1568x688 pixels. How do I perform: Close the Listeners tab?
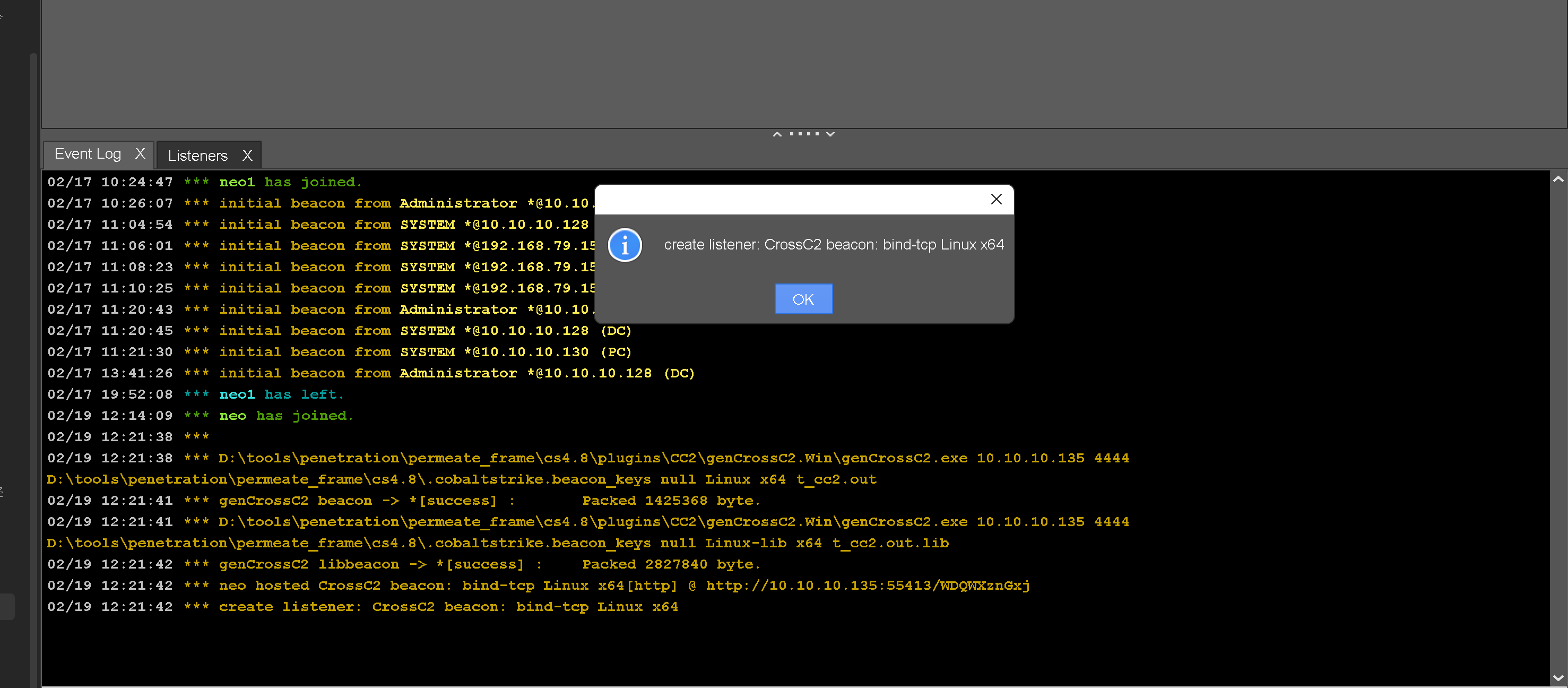click(247, 156)
